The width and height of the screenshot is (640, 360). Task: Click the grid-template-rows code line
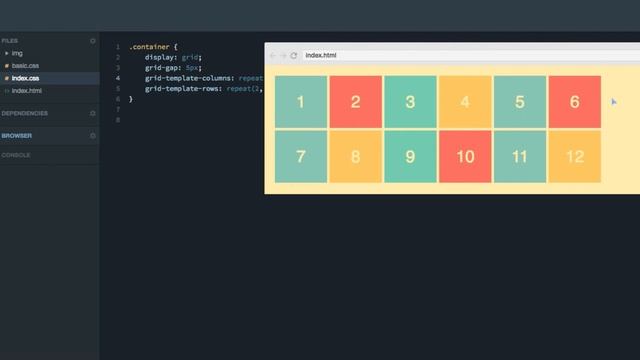[204, 89]
